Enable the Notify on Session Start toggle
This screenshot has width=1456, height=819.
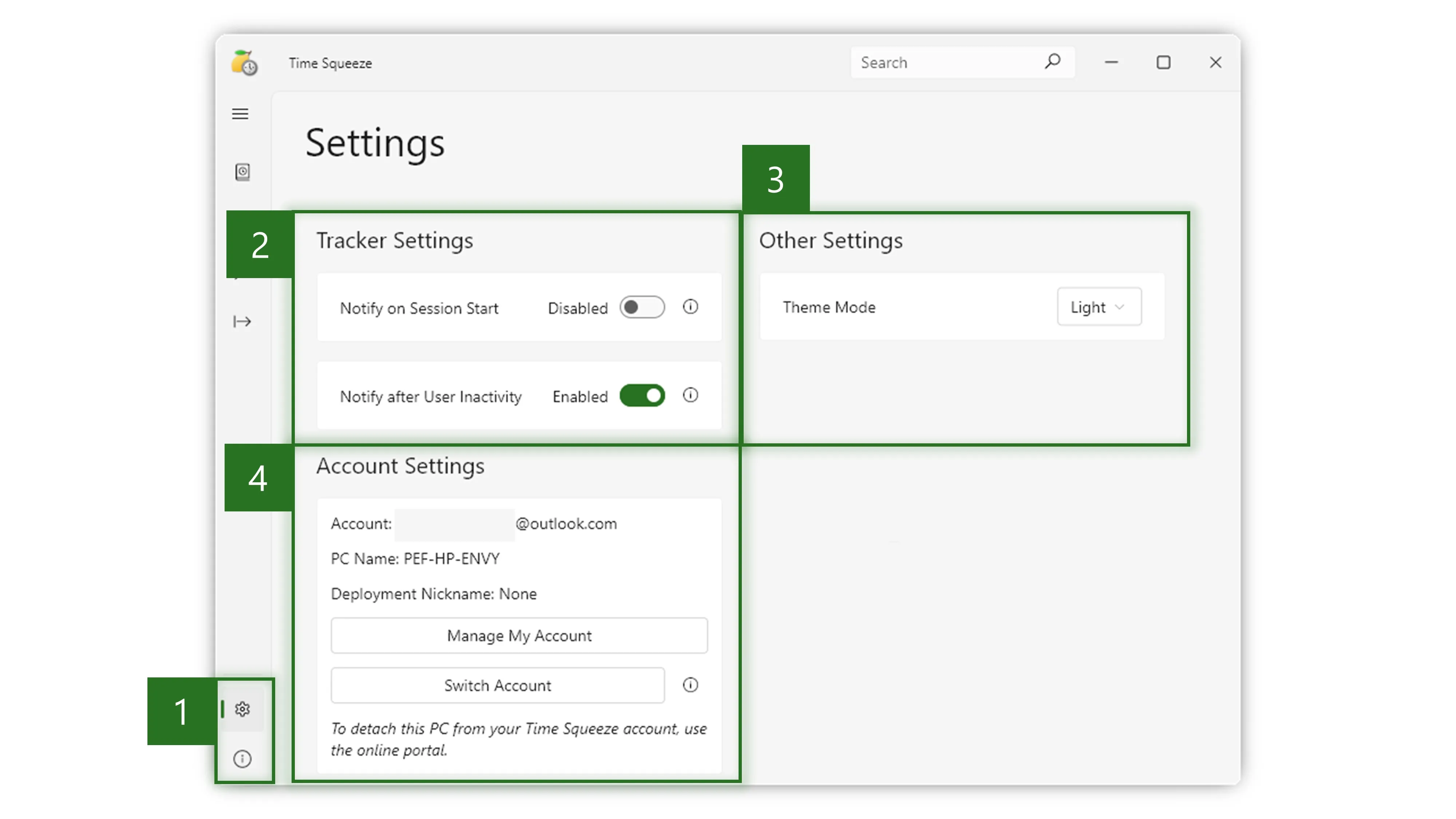(x=642, y=307)
